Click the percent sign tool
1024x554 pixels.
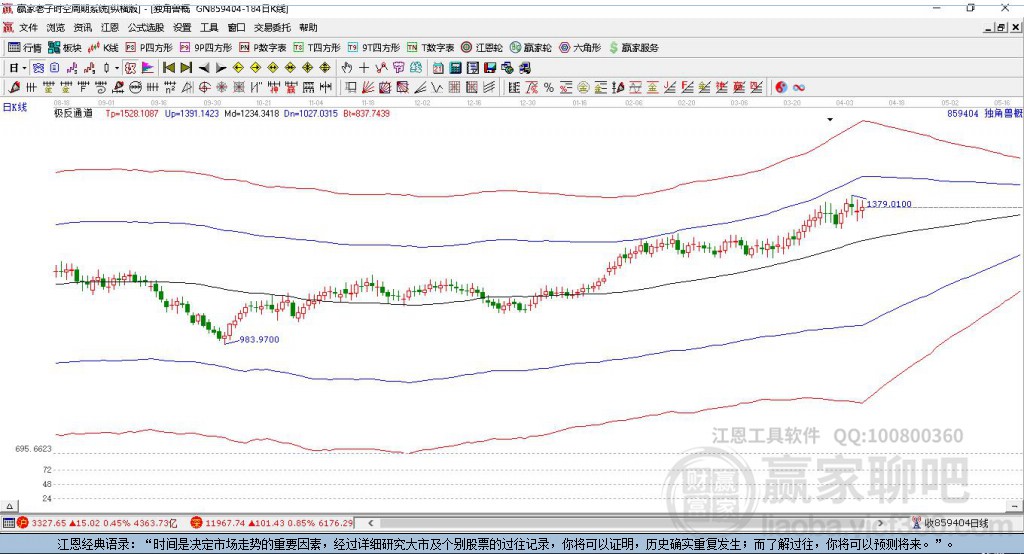click(549, 88)
